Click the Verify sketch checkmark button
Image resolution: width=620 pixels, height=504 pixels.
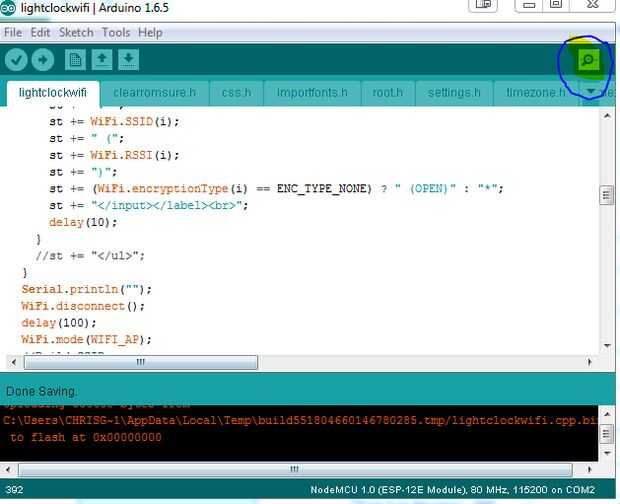[16, 60]
